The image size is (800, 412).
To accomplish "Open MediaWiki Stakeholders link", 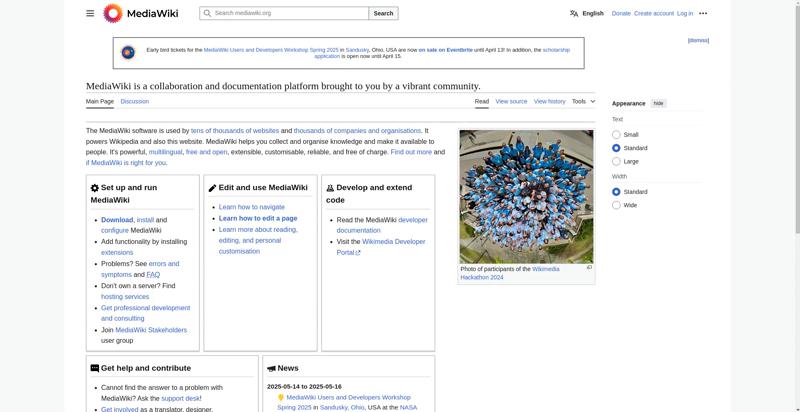I will point(151,330).
